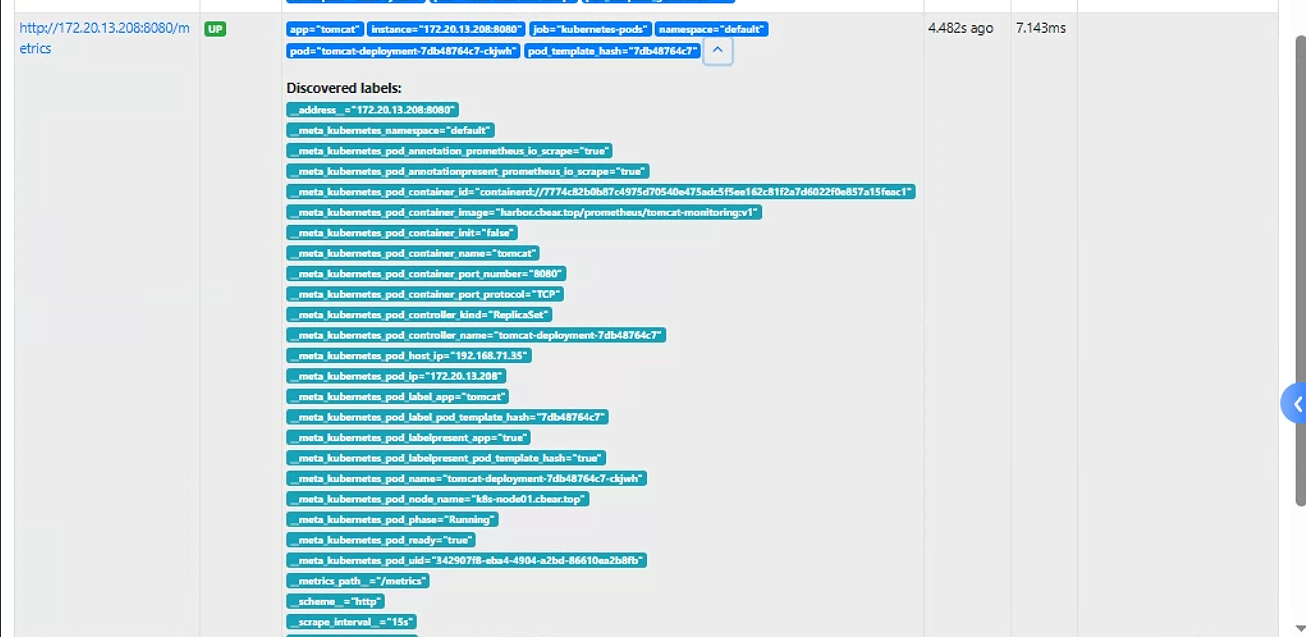Click the "4.482s ago" last scrape value
Image resolution: width=1306 pixels, height=637 pixels.
961,28
